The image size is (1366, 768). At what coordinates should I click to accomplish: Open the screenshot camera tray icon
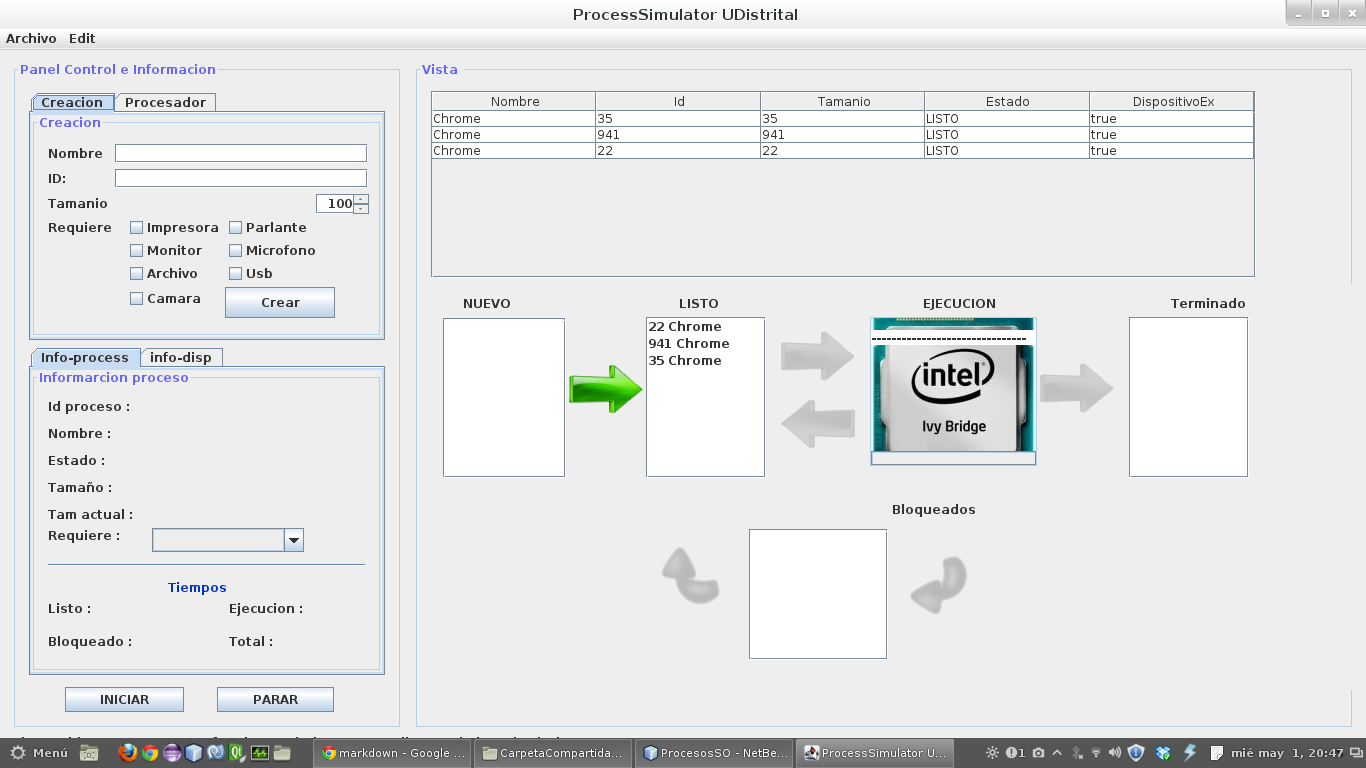pyautogui.click(x=1038, y=753)
